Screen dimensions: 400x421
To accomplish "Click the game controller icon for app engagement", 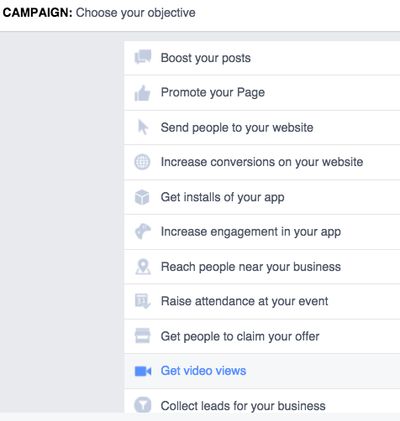I will pyautogui.click(x=143, y=232).
